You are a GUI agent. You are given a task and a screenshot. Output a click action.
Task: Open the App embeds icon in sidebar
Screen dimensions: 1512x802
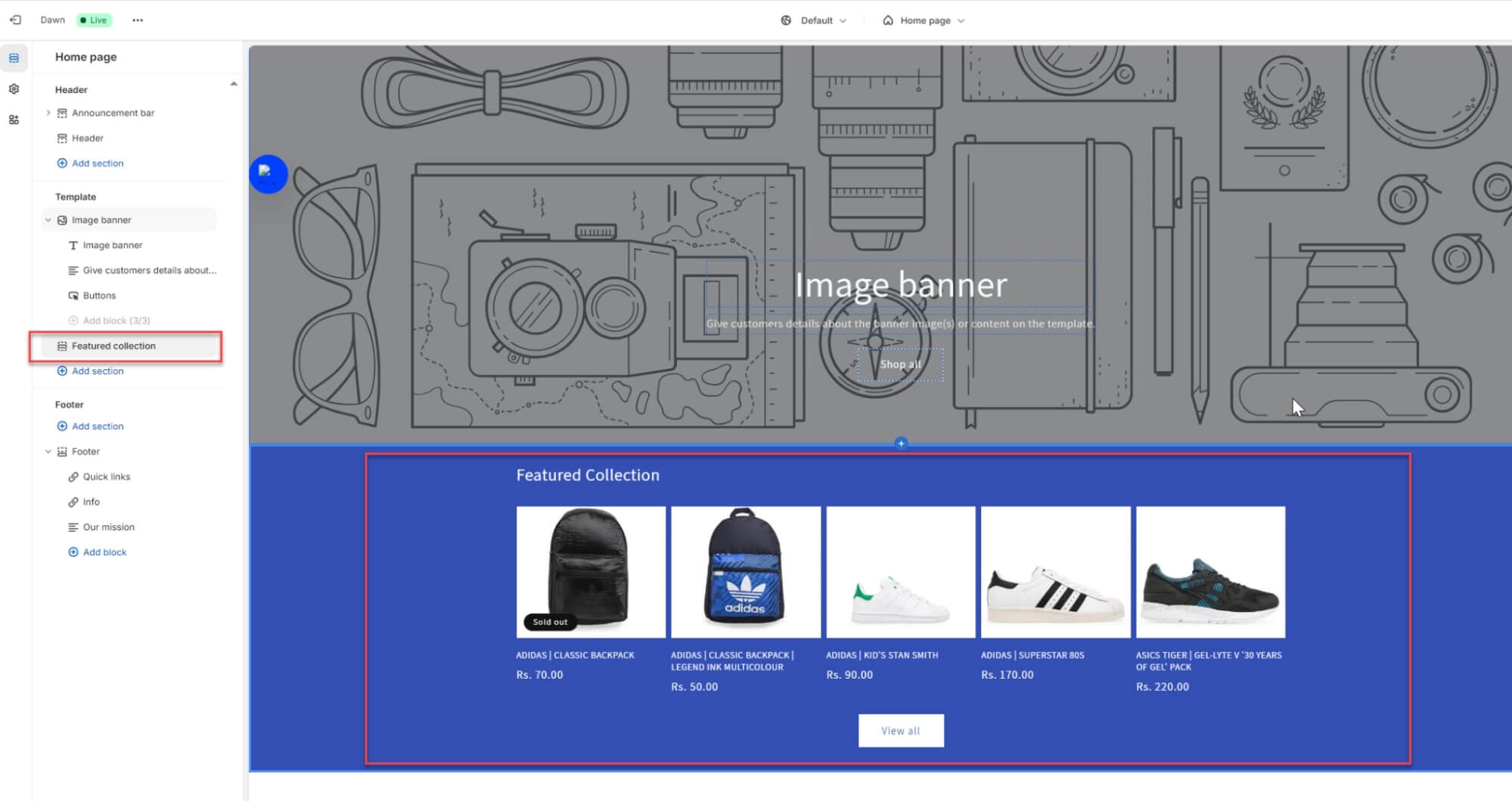pyautogui.click(x=14, y=120)
